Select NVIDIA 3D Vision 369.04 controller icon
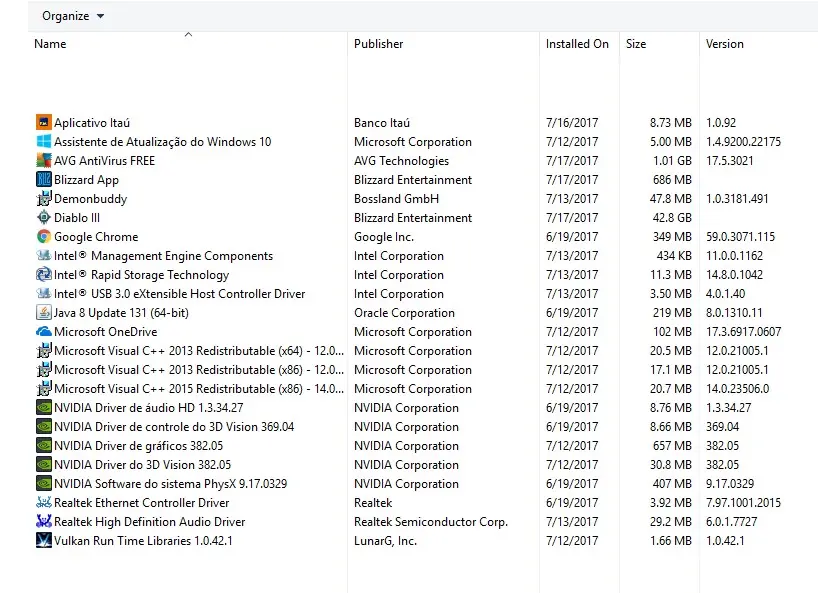This screenshot has width=818, height=593. click(44, 427)
